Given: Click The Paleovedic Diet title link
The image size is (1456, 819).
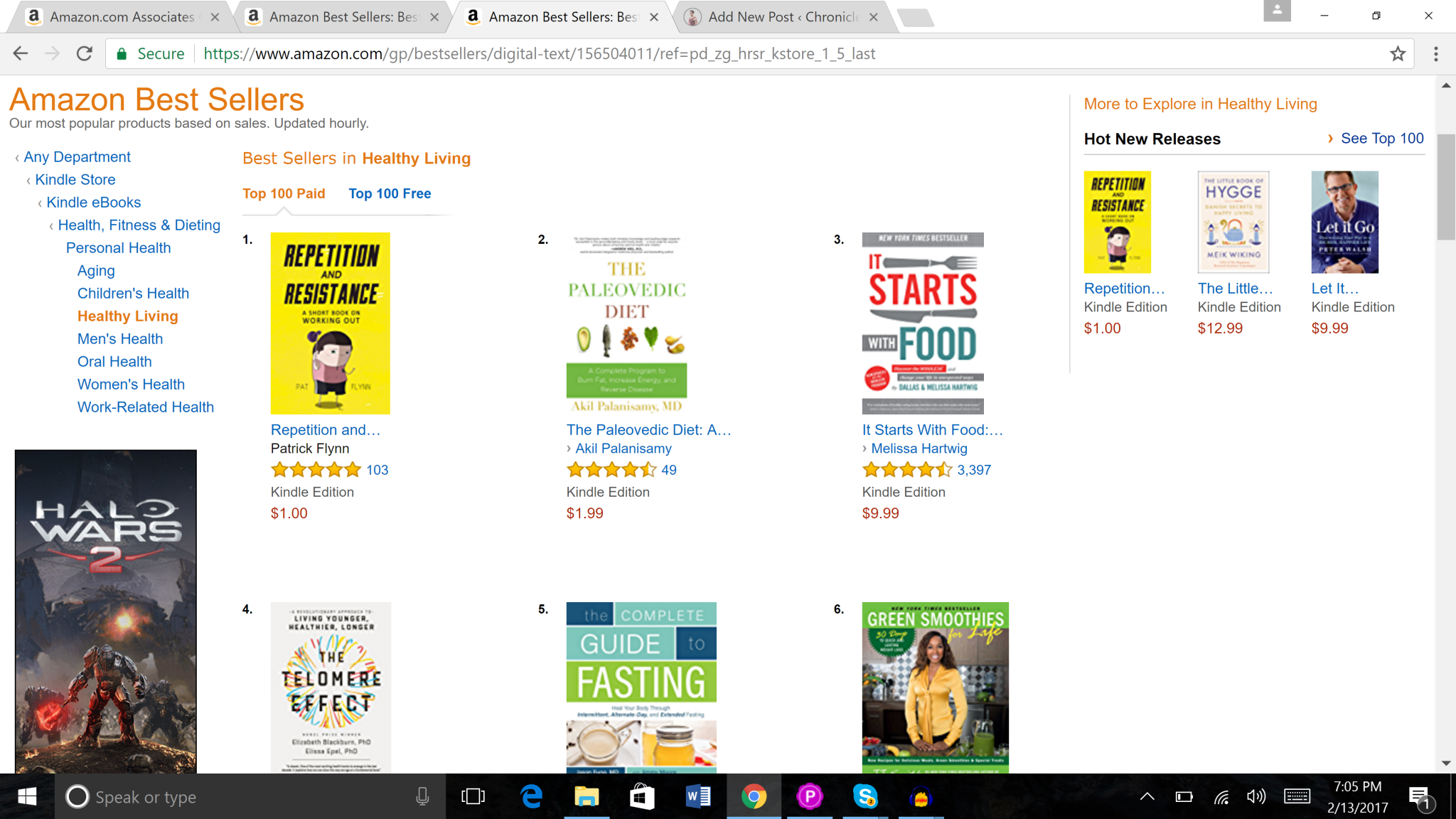Looking at the screenshot, I should [x=649, y=429].
